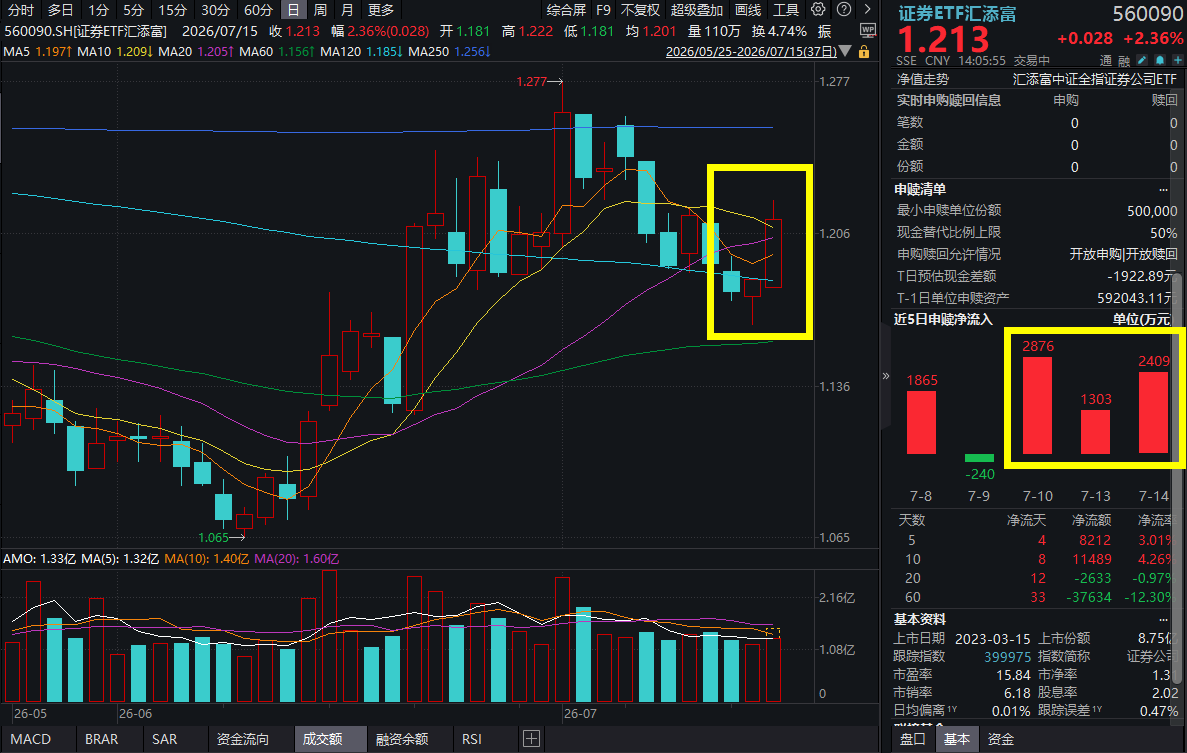The width and height of the screenshot is (1187, 753).
Task: Toggle 不复权 adjustment mode
Action: 640,10
